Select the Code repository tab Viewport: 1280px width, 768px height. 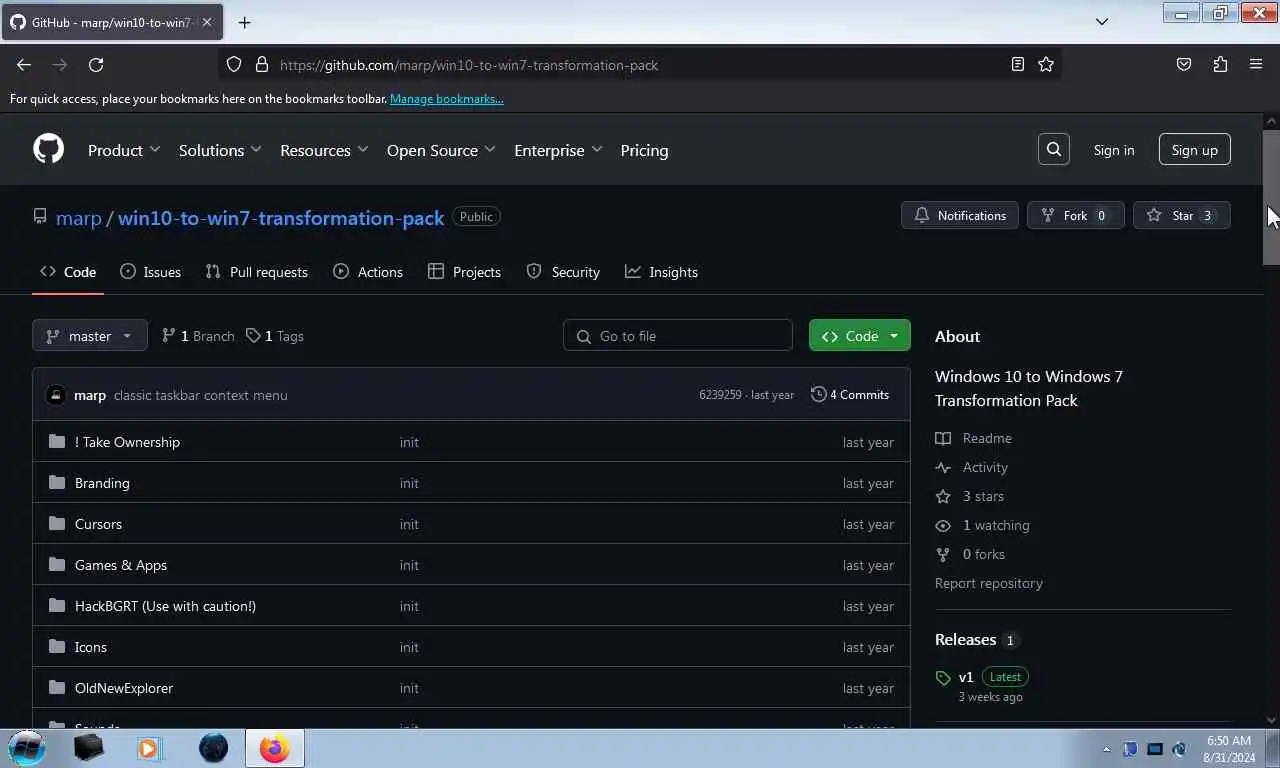pos(68,272)
